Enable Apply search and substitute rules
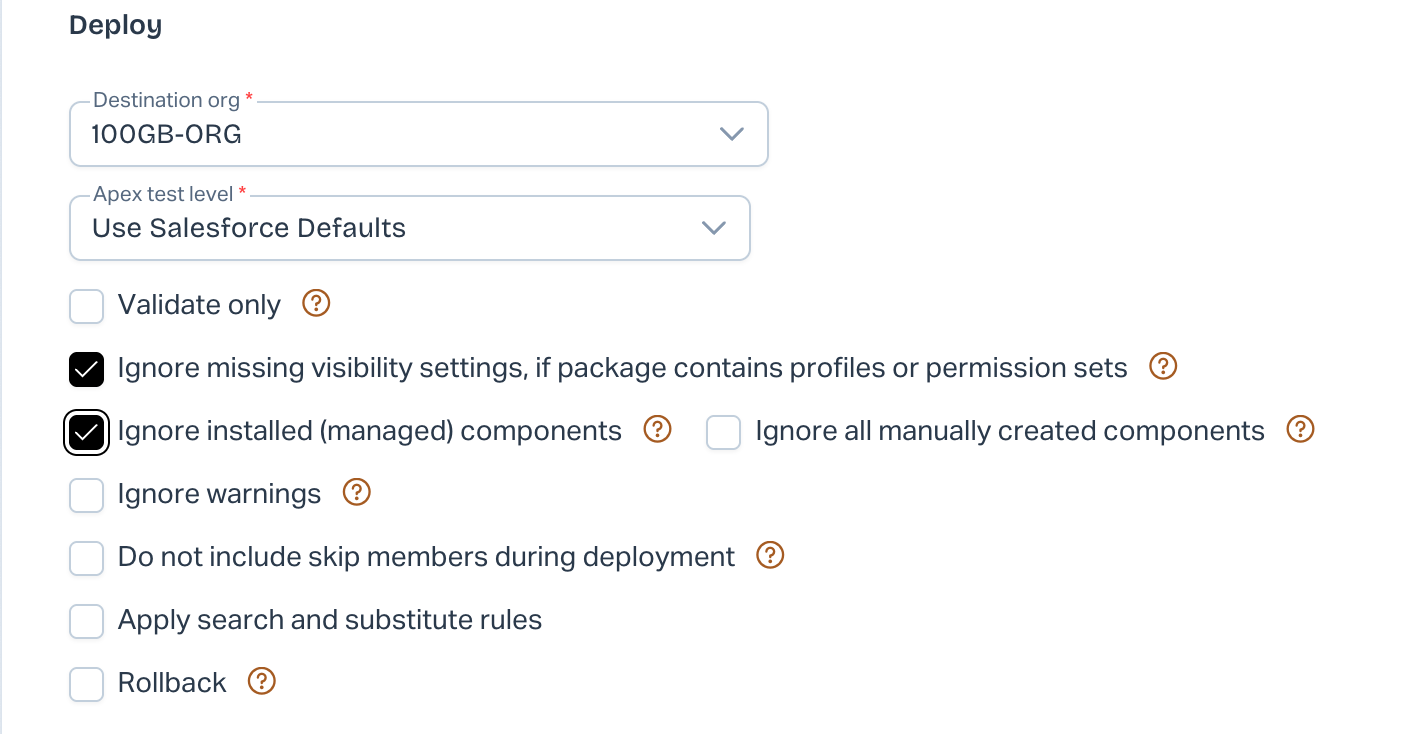 coord(87,621)
